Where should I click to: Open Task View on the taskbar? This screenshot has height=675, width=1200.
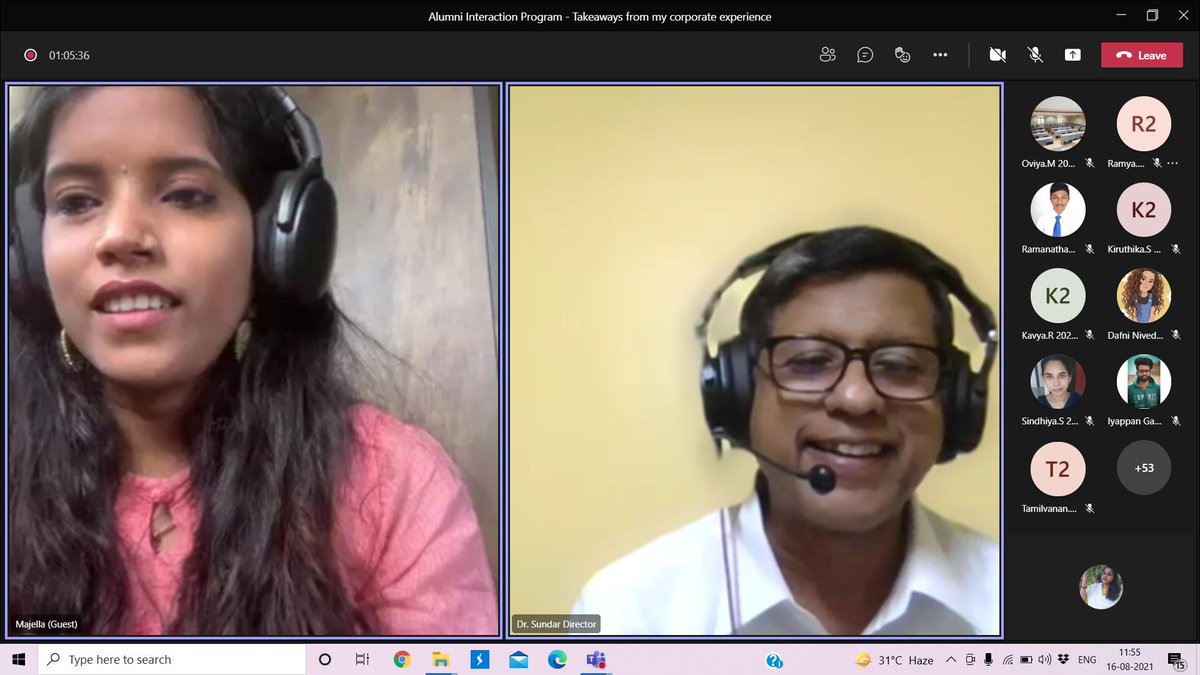[363, 660]
